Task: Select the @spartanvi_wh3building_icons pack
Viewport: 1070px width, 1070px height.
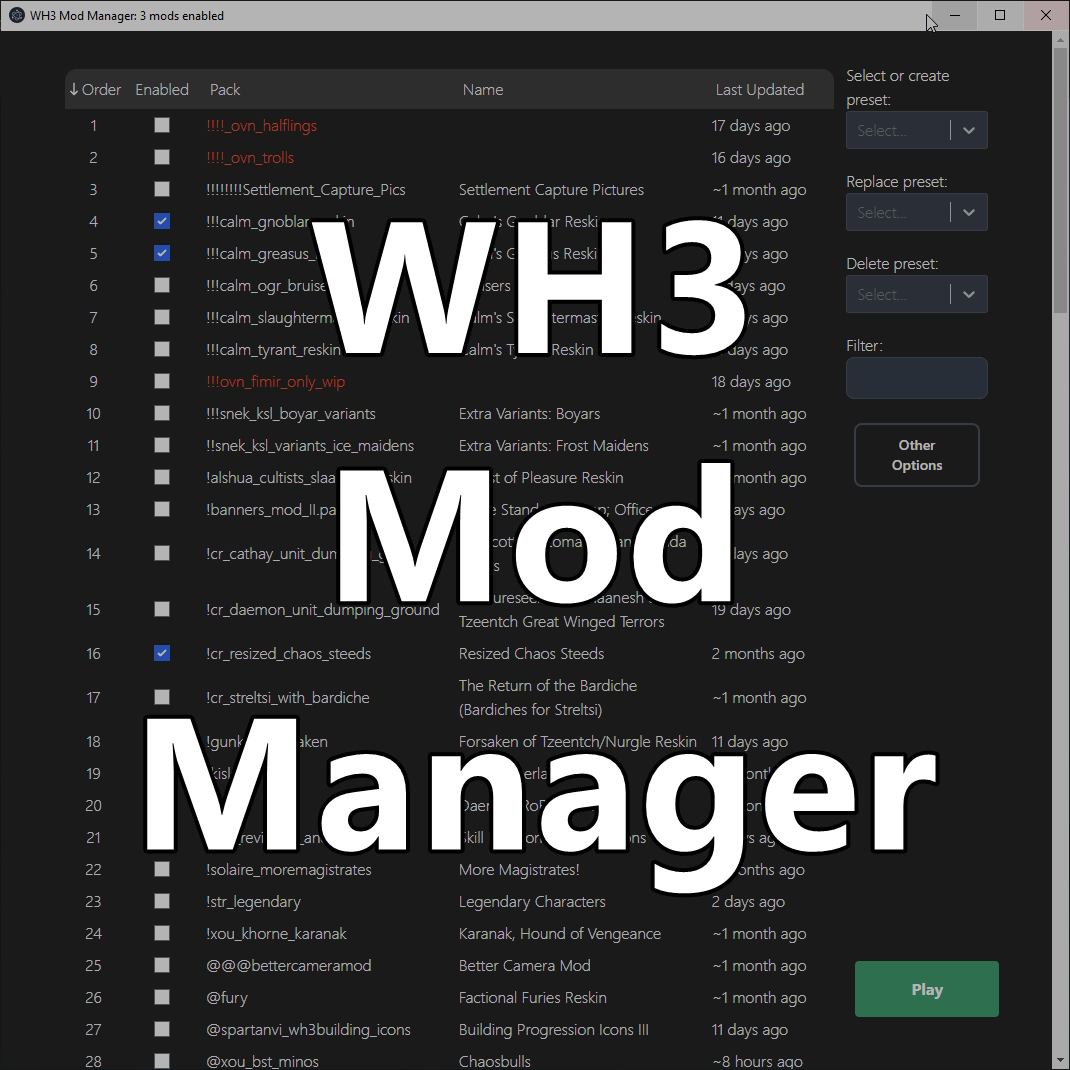Action: [x=308, y=1030]
